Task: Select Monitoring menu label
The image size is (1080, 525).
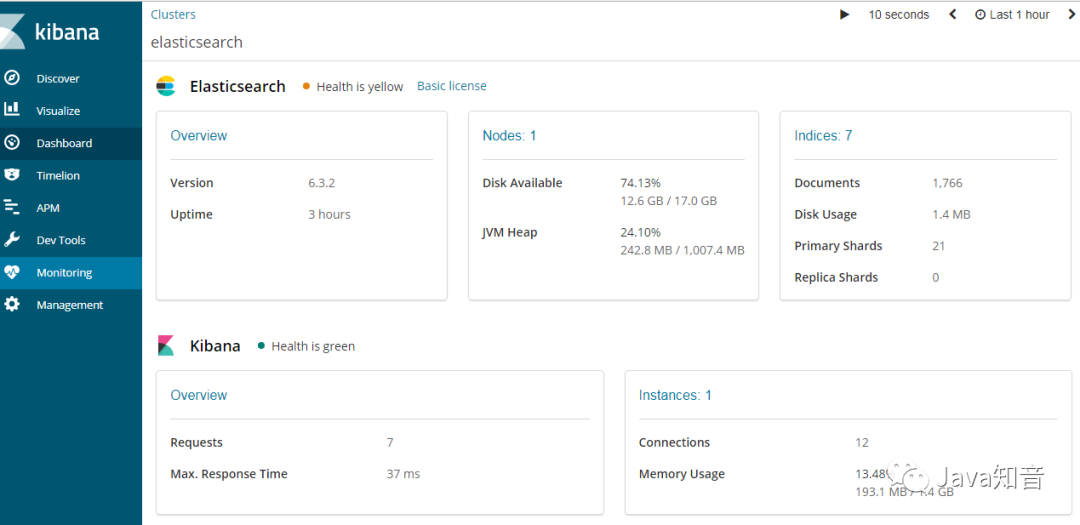Action: [x=64, y=273]
